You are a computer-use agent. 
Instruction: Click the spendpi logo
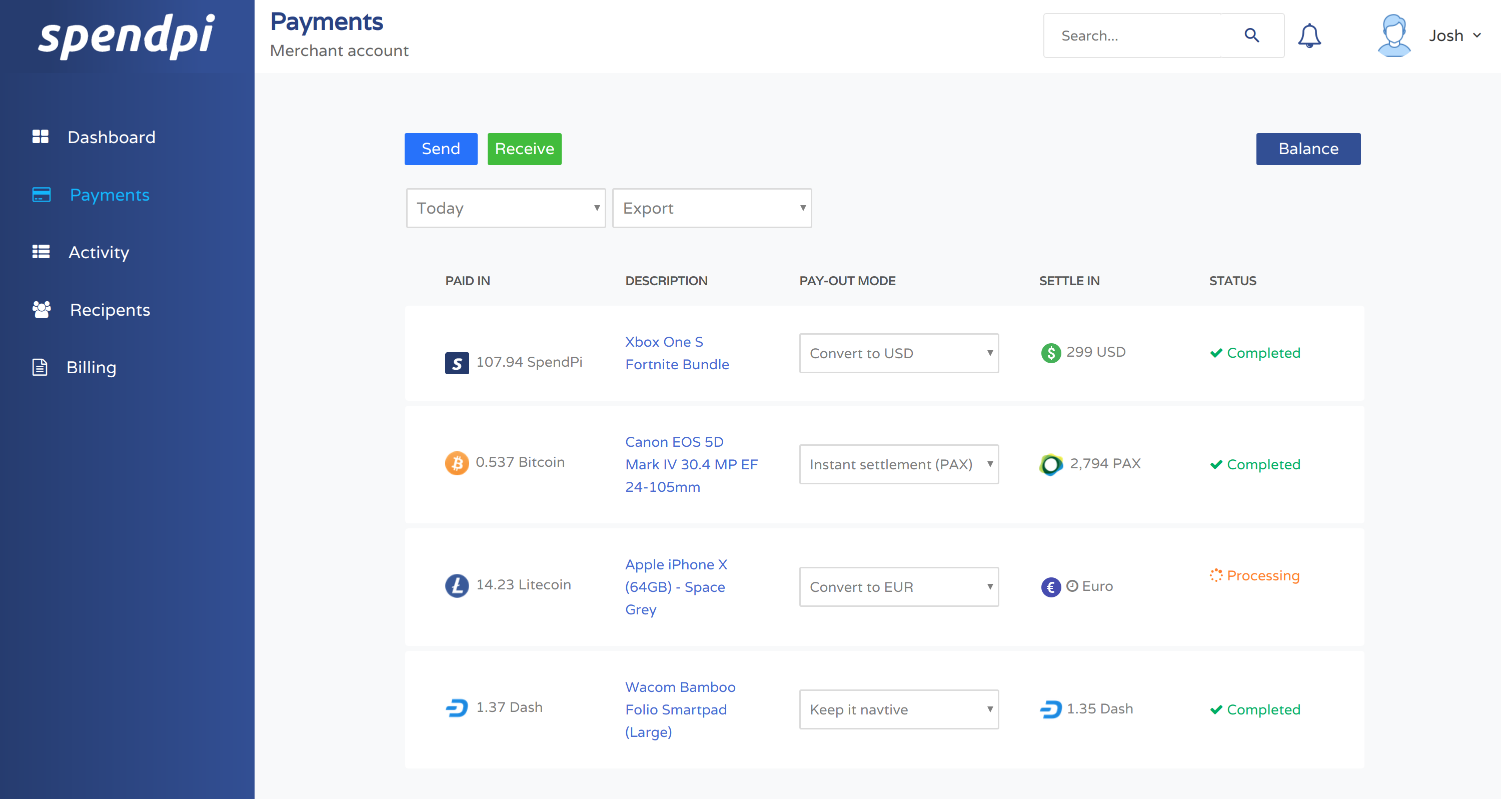click(127, 37)
